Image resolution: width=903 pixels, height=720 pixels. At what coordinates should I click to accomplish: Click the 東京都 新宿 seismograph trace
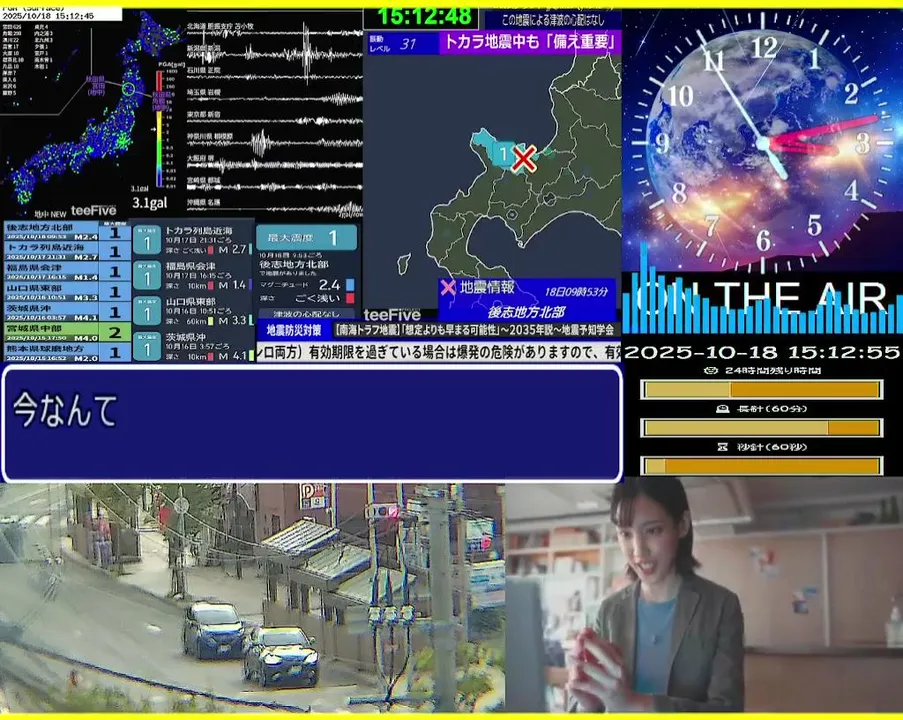[275, 120]
